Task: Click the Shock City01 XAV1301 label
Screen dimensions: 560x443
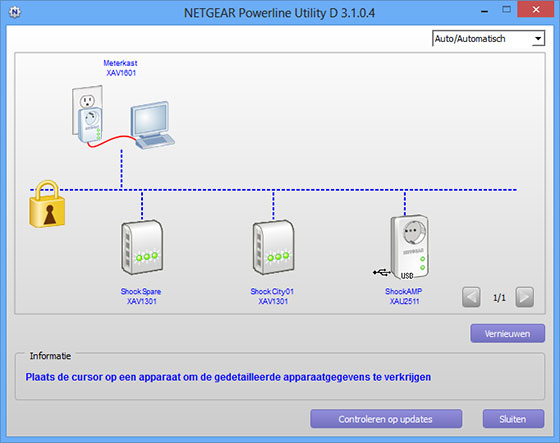Action: tap(272, 296)
